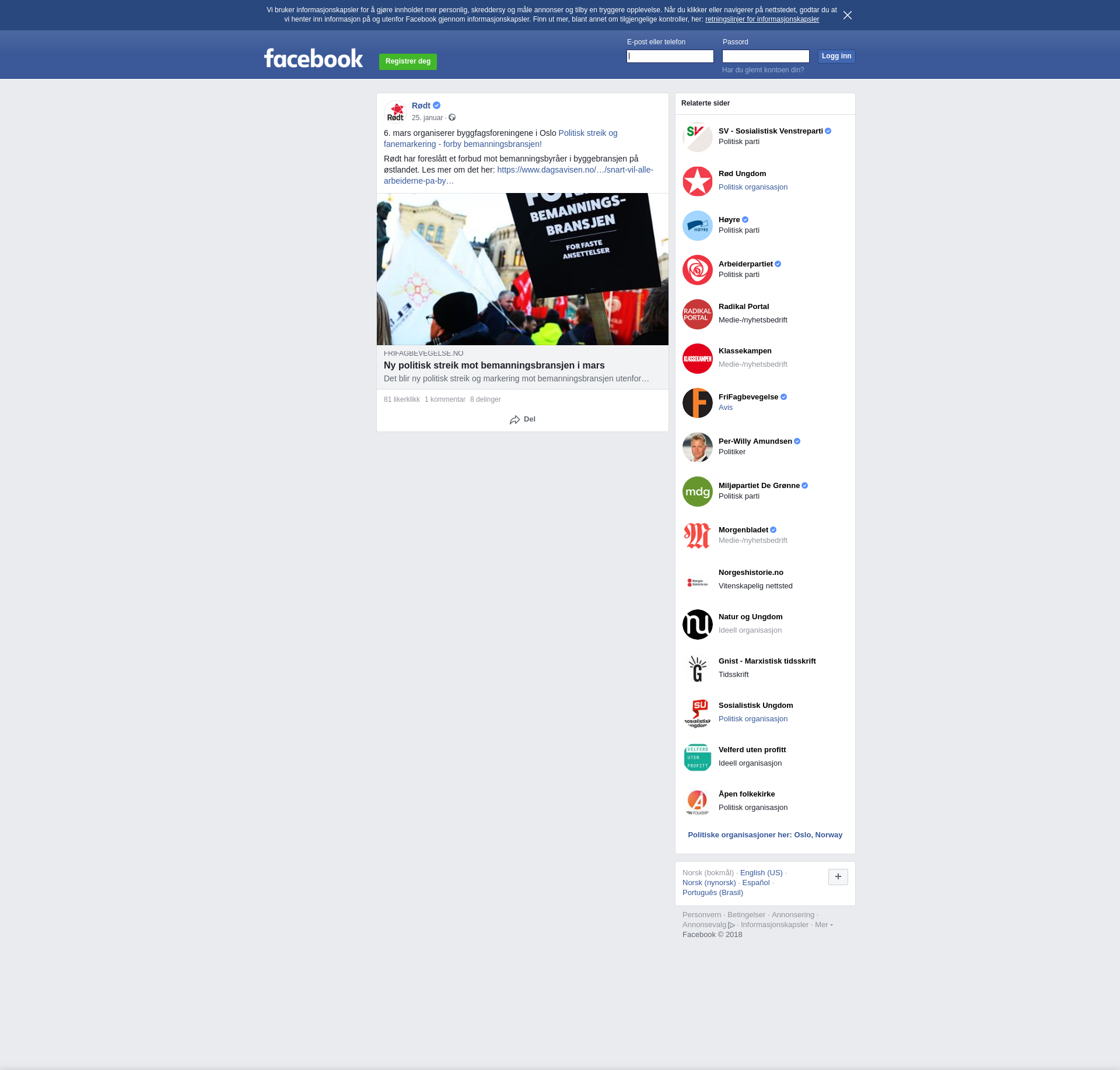This screenshot has height=1070, width=1120.
Task: Click the FriFagbevegelse logo
Action: point(698,403)
